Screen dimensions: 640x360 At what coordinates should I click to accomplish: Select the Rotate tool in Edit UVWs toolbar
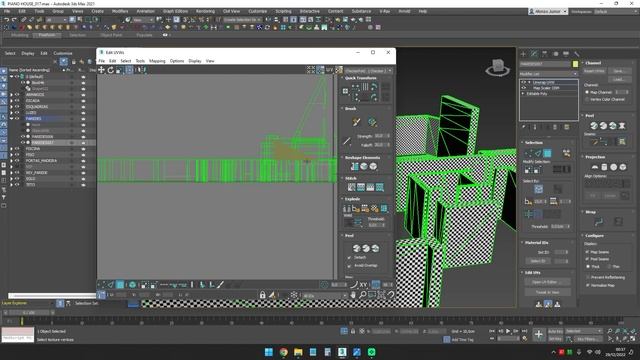click(110, 70)
